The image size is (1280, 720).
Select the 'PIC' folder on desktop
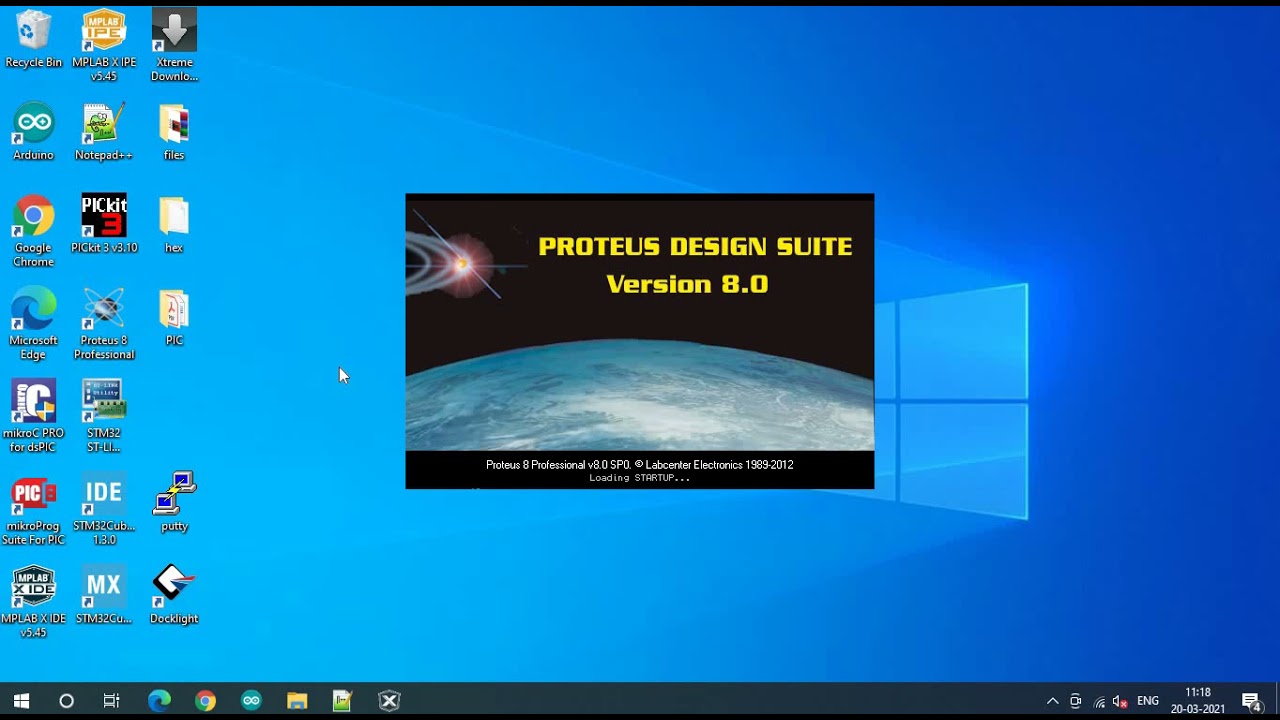174,317
